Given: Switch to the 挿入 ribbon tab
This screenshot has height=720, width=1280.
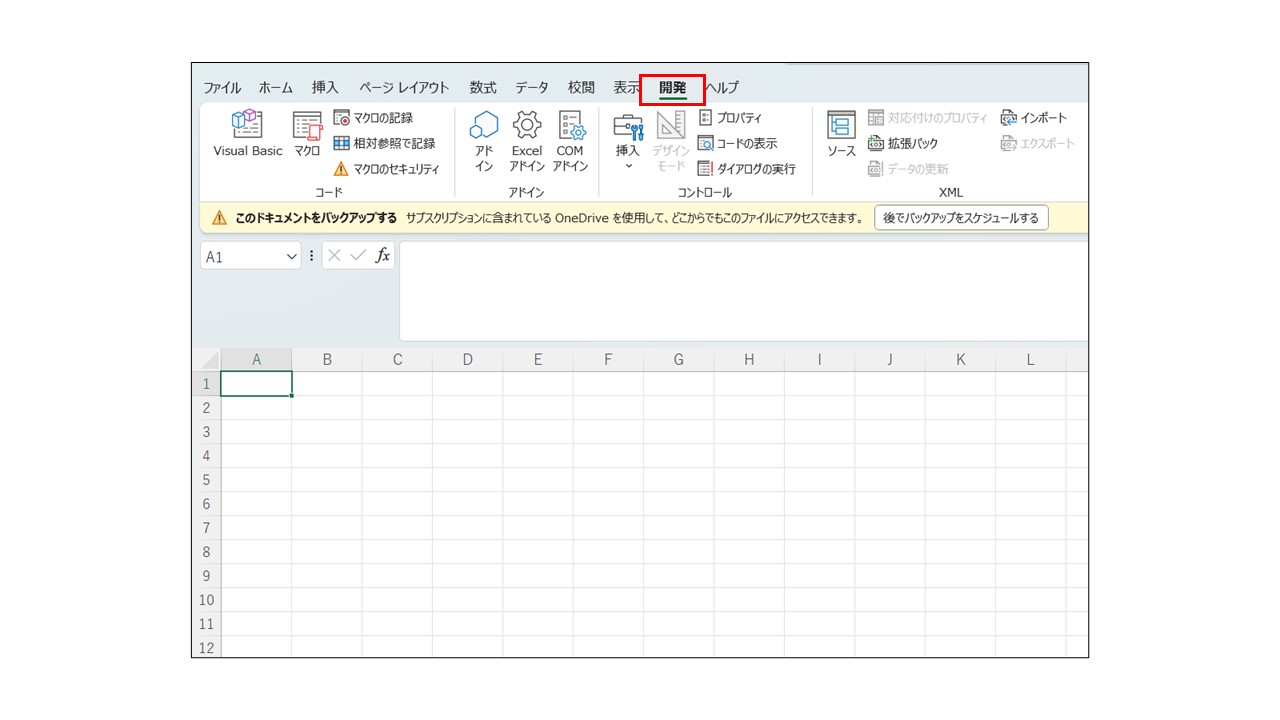Looking at the screenshot, I should [x=325, y=88].
